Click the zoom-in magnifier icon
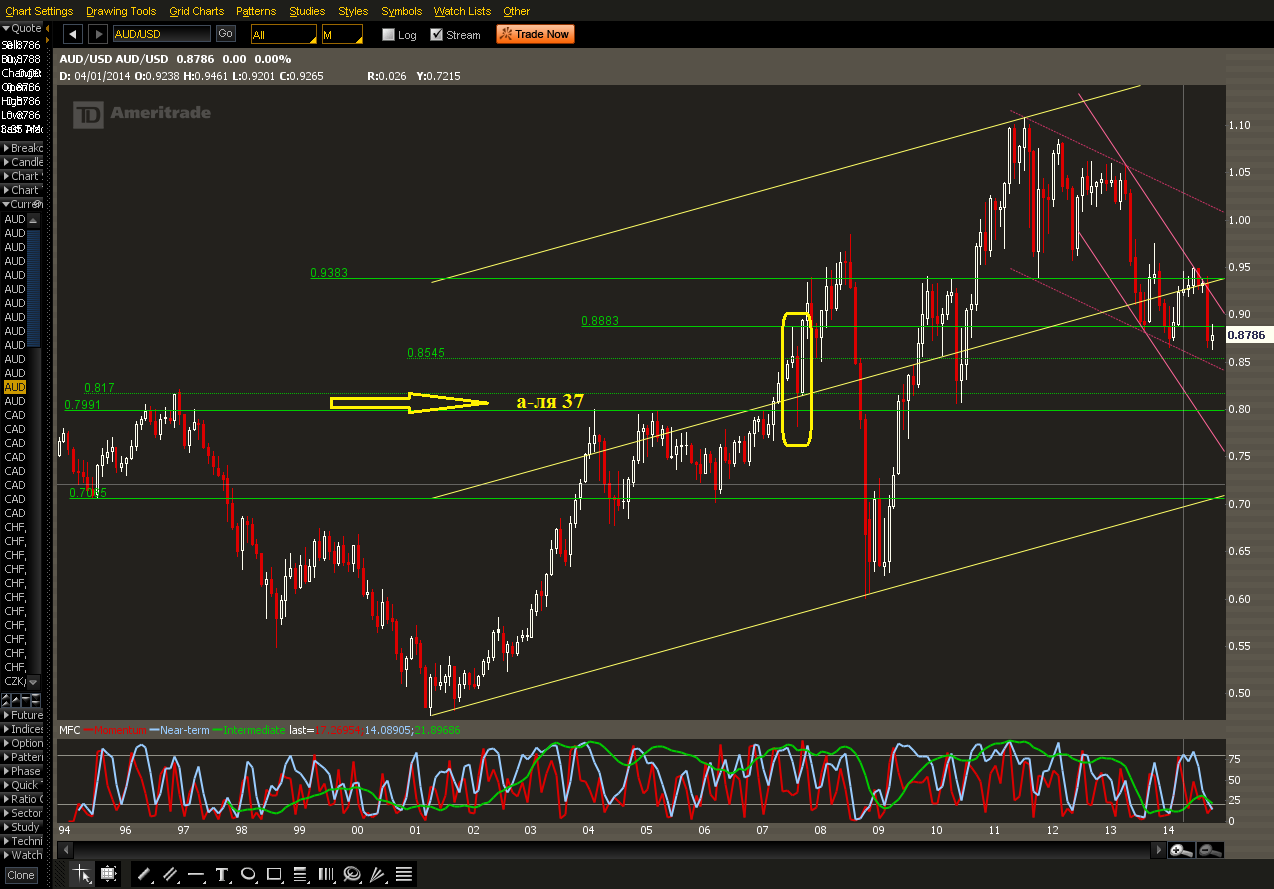This screenshot has height=889, width=1274. [1181, 850]
